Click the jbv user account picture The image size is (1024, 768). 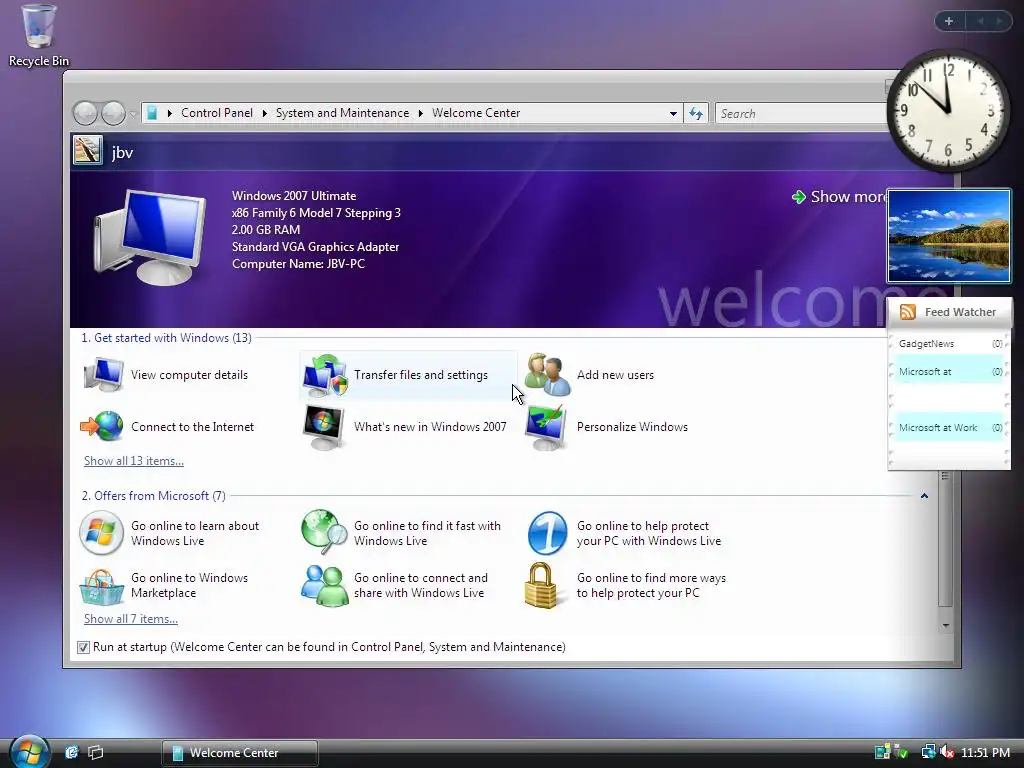click(88, 150)
